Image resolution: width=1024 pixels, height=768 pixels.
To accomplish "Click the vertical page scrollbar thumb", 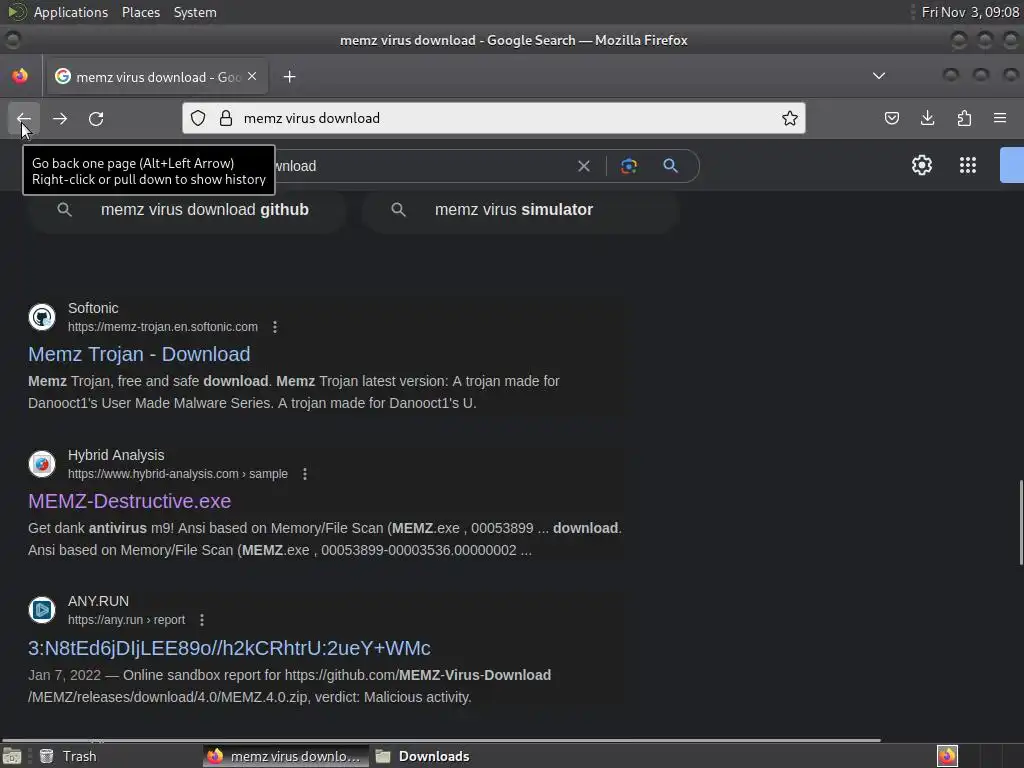I will coord(1021,522).
